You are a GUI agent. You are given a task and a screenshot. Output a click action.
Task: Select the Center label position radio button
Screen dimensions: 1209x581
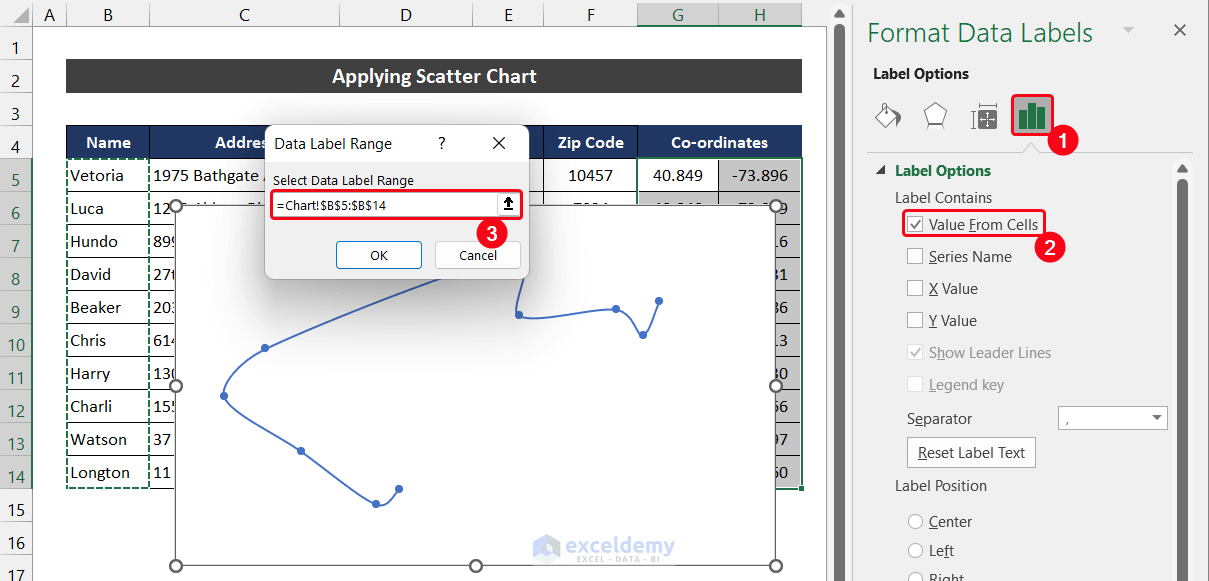click(915, 521)
